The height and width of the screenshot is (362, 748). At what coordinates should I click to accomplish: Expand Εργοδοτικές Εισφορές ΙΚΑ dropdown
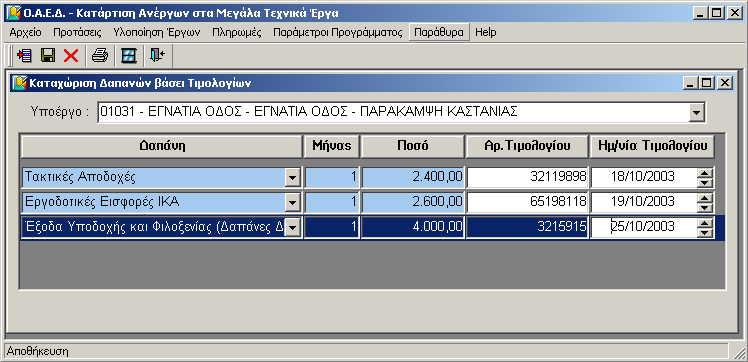click(x=292, y=203)
